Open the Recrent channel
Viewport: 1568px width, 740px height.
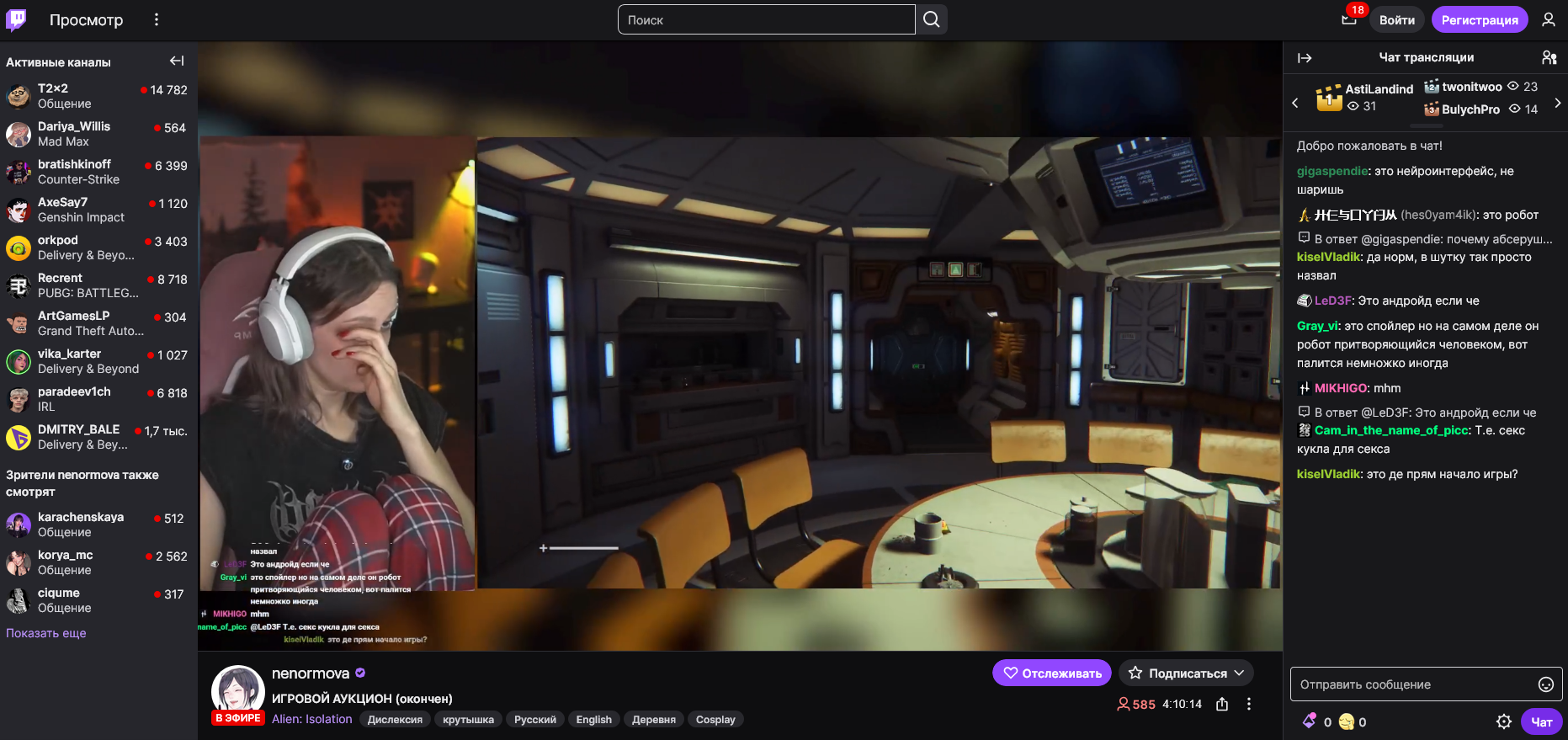pos(98,285)
